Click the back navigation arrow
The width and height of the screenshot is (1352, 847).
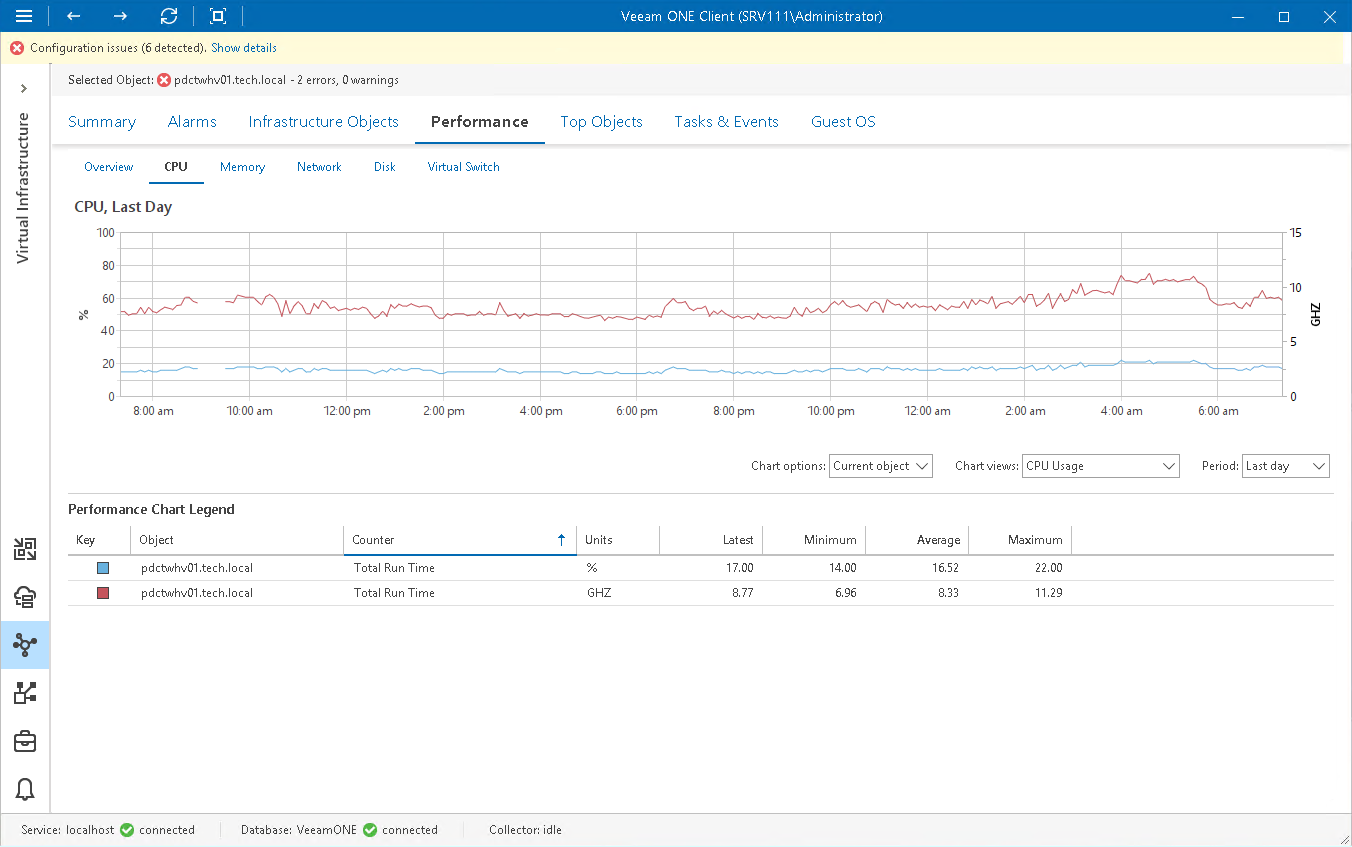point(74,16)
